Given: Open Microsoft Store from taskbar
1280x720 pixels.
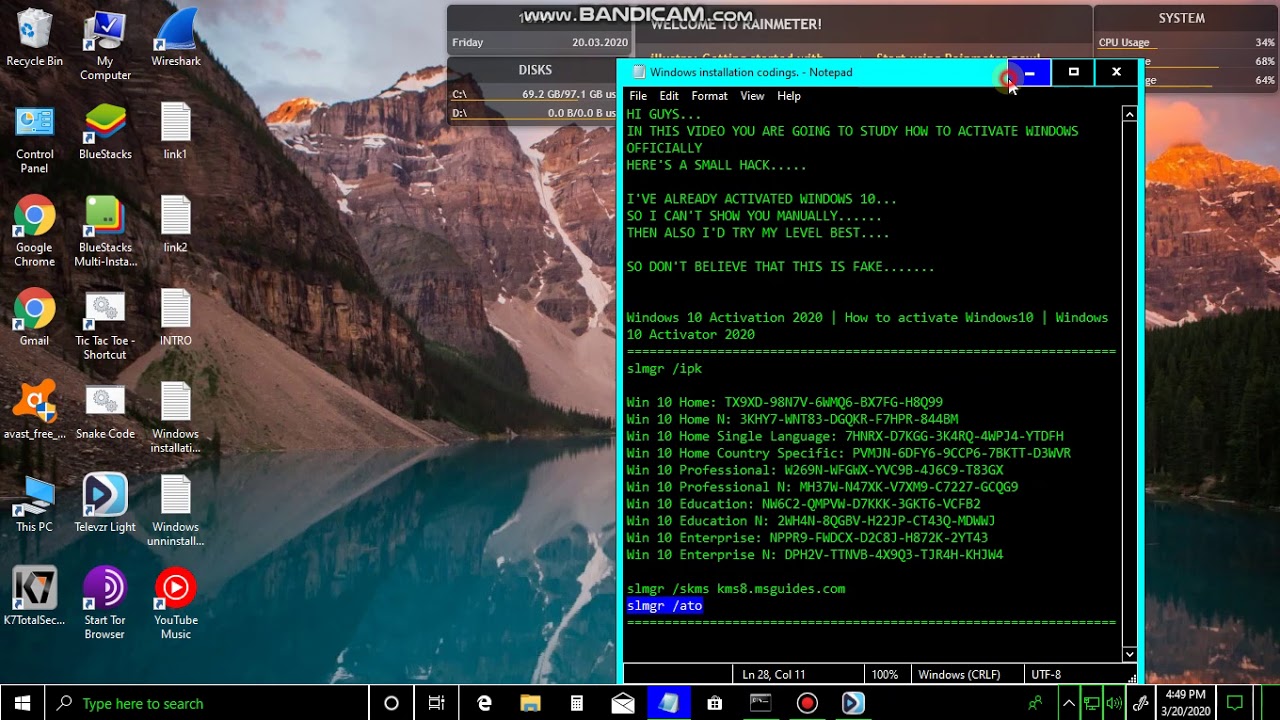Looking at the screenshot, I should click(x=714, y=703).
